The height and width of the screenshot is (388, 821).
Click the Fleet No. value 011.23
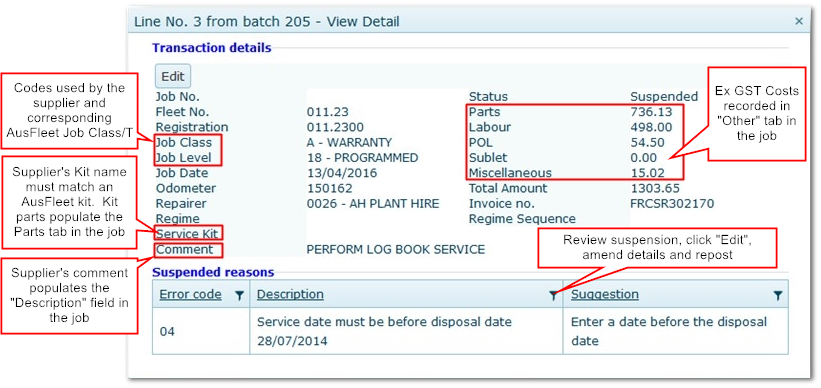[x=327, y=112]
